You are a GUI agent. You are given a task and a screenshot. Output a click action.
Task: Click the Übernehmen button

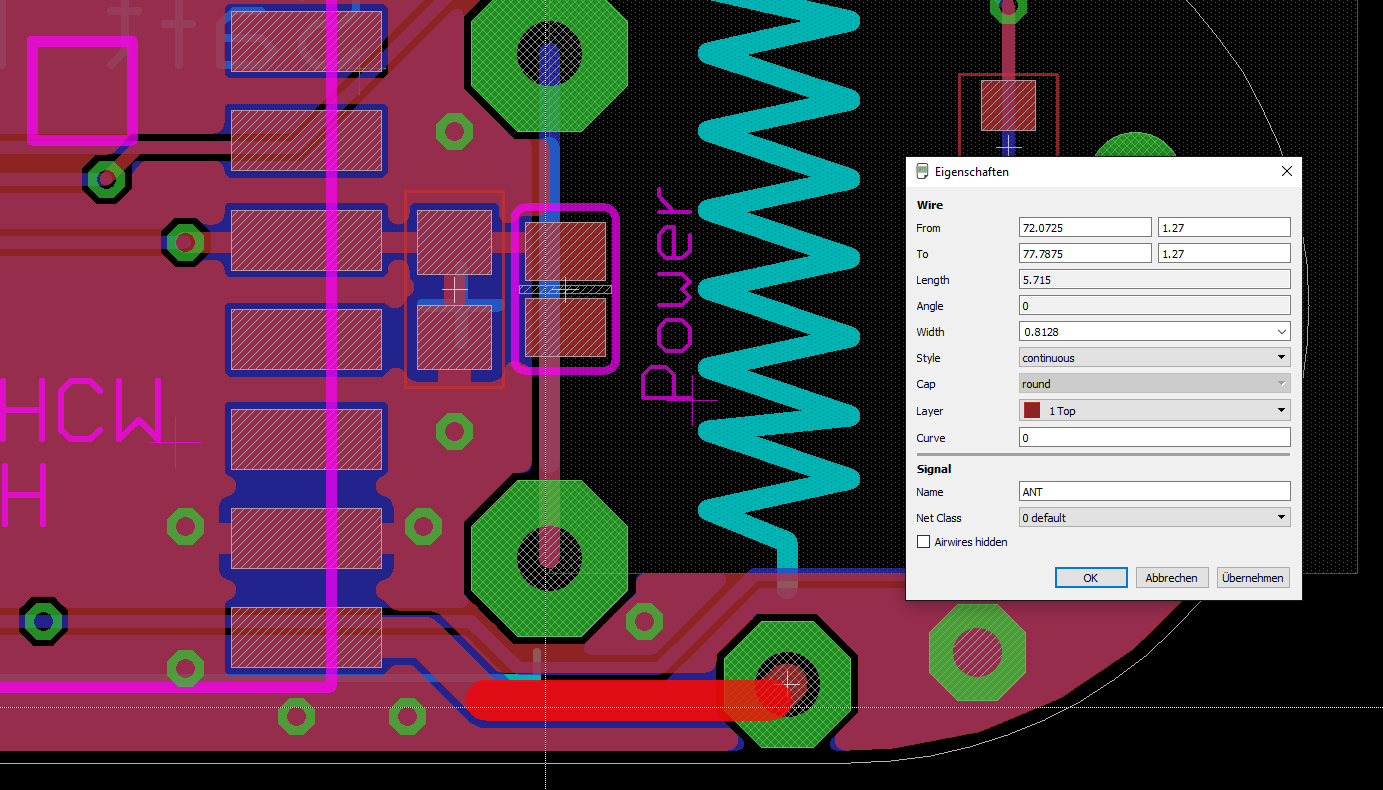tap(1253, 578)
